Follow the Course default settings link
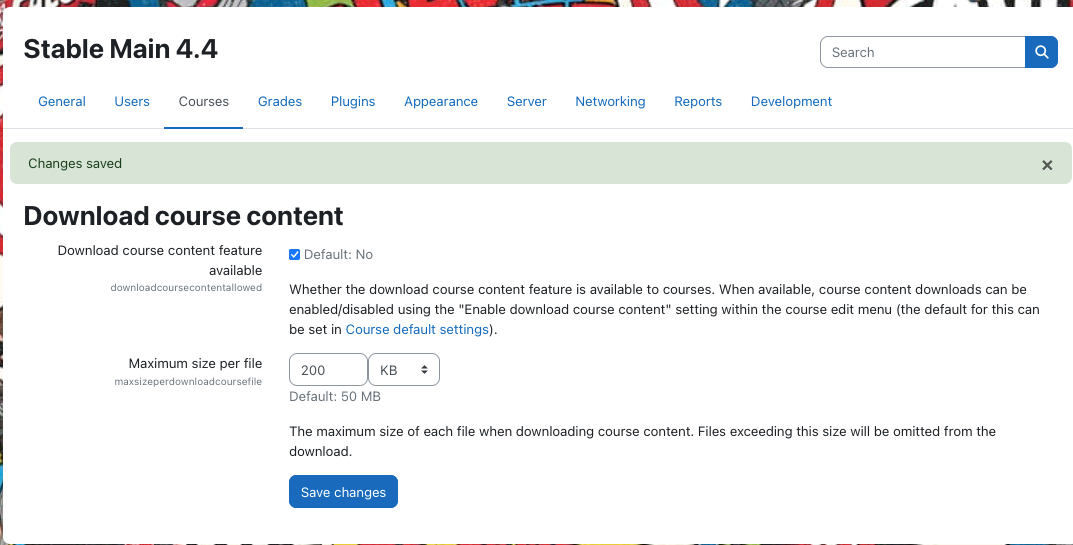Screen dimensions: 1073x545 (417, 329)
